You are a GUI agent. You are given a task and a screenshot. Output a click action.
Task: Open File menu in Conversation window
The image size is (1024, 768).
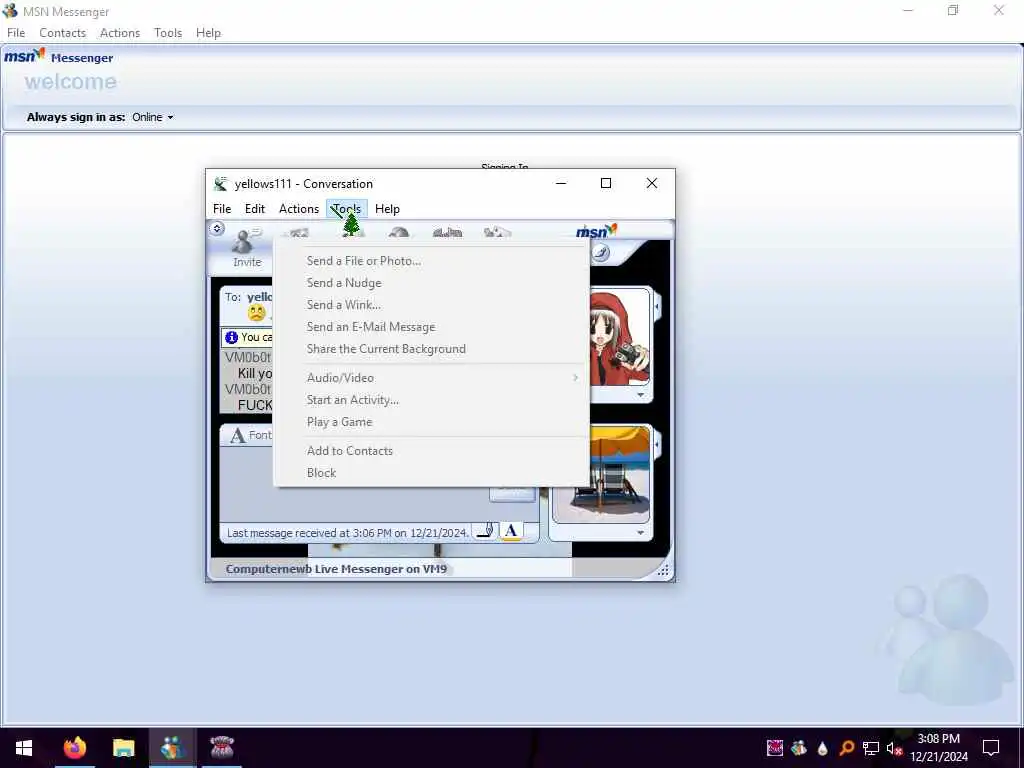coord(222,209)
